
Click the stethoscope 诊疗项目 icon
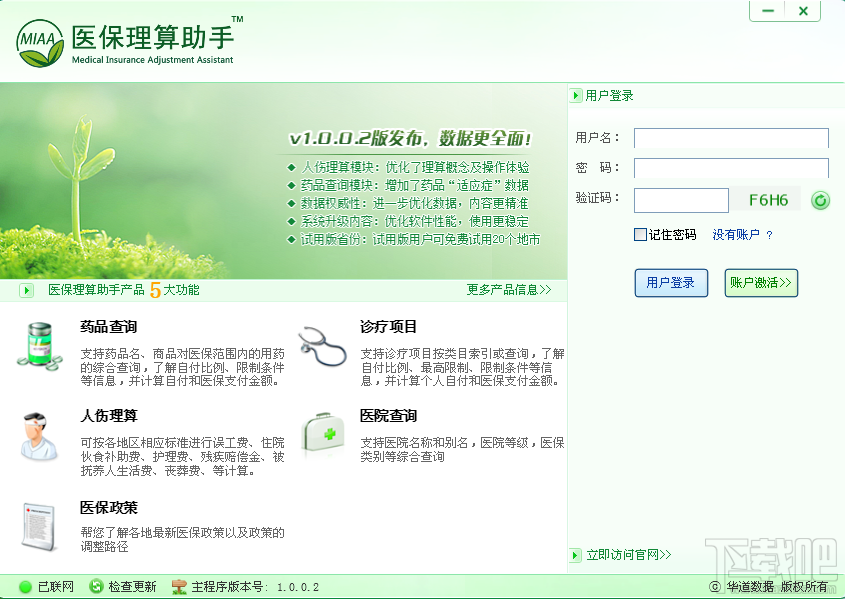(322, 346)
